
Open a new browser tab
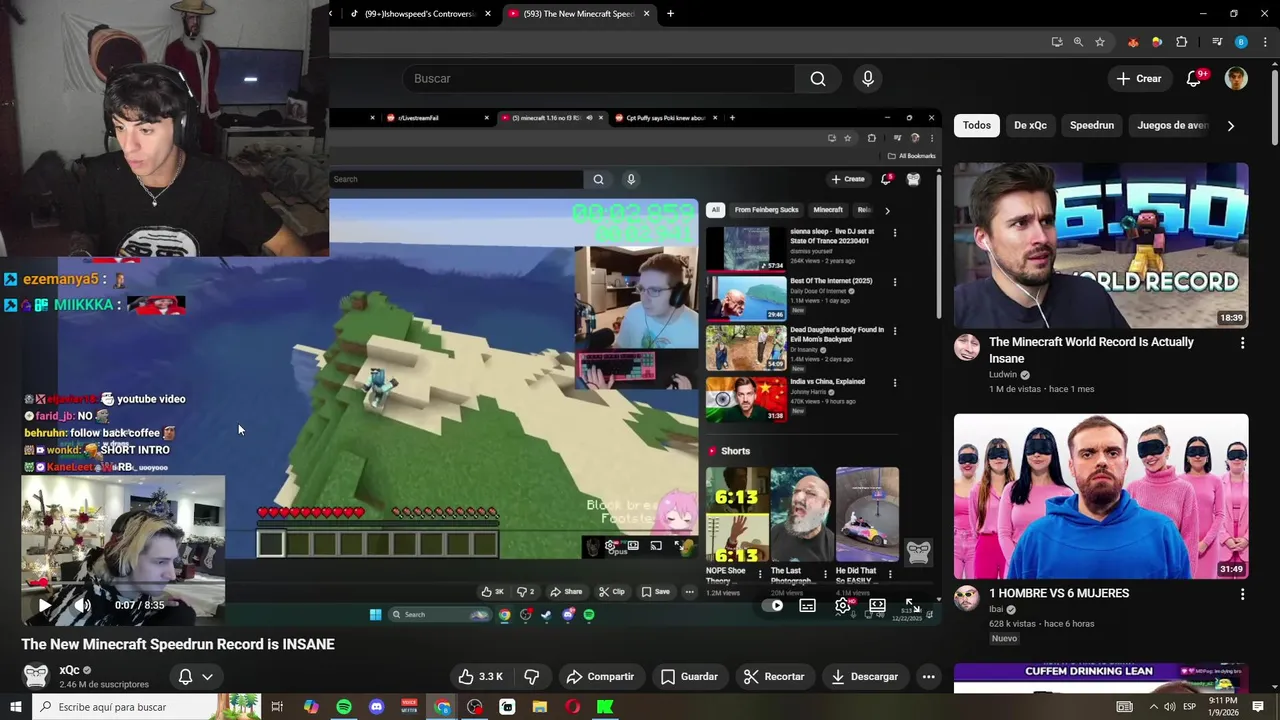coord(670,14)
